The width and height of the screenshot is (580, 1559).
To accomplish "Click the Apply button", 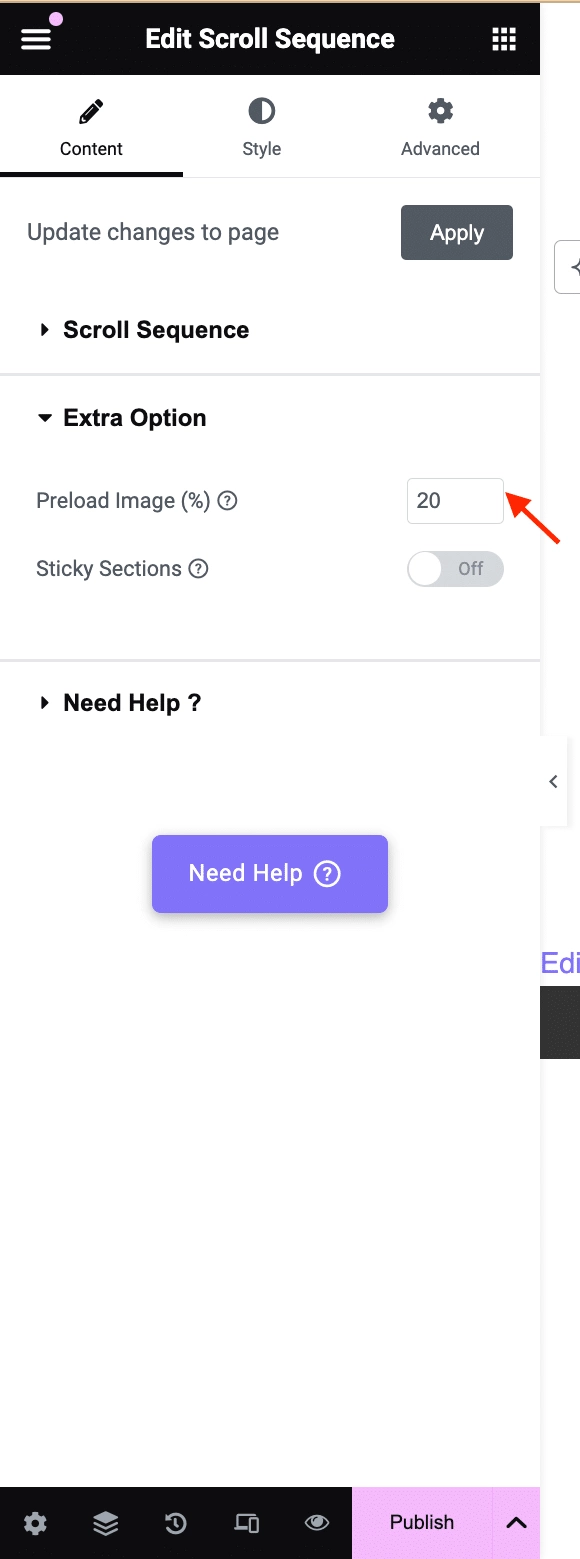I will [x=457, y=233].
